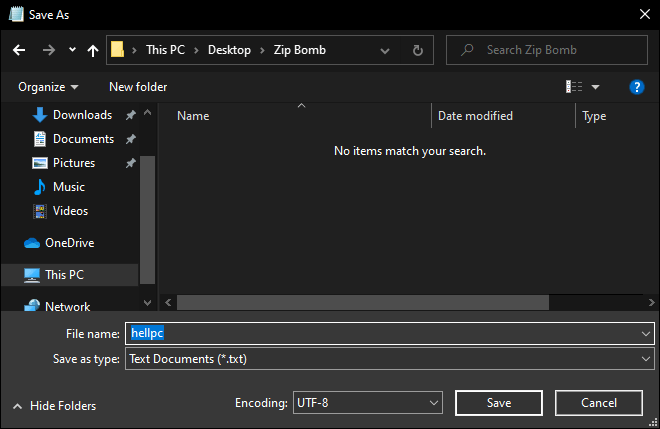The height and width of the screenshot is (429, 660).
Task: Click navigation pane vertical scrollbar thumb
Action: (x=147, y=220)
